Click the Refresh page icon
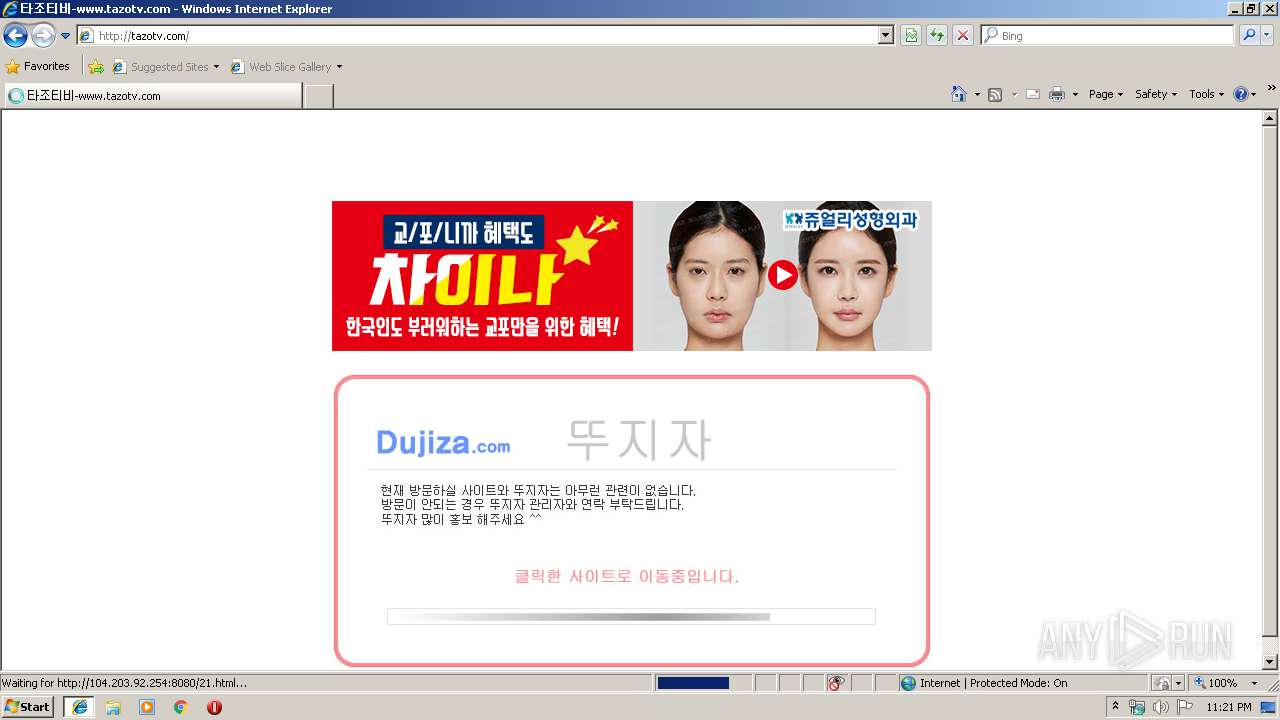 tap(937, 35)
